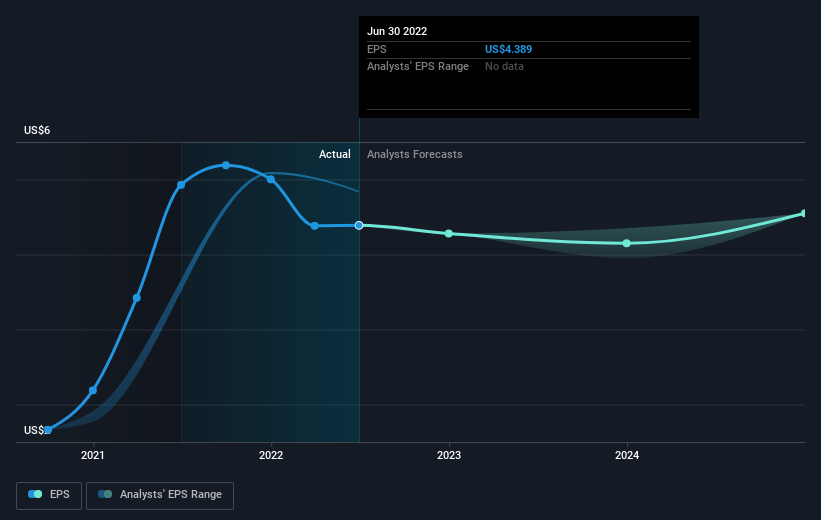Click the EPS data point at the 2022 mark

point(271,179)
